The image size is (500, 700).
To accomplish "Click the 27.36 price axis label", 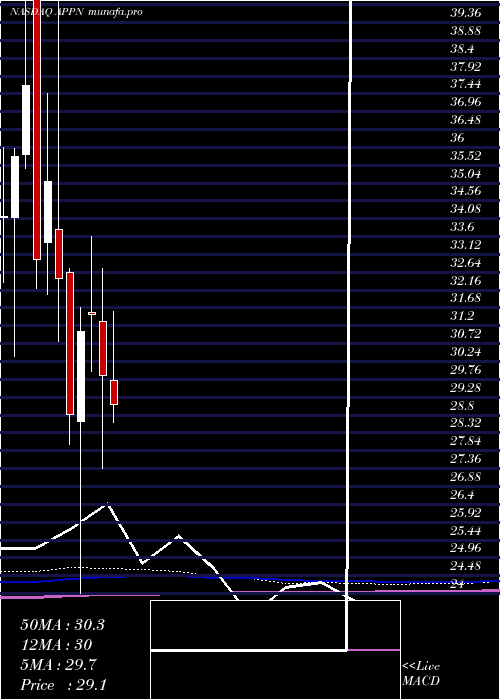I will (x=466, y=459).
